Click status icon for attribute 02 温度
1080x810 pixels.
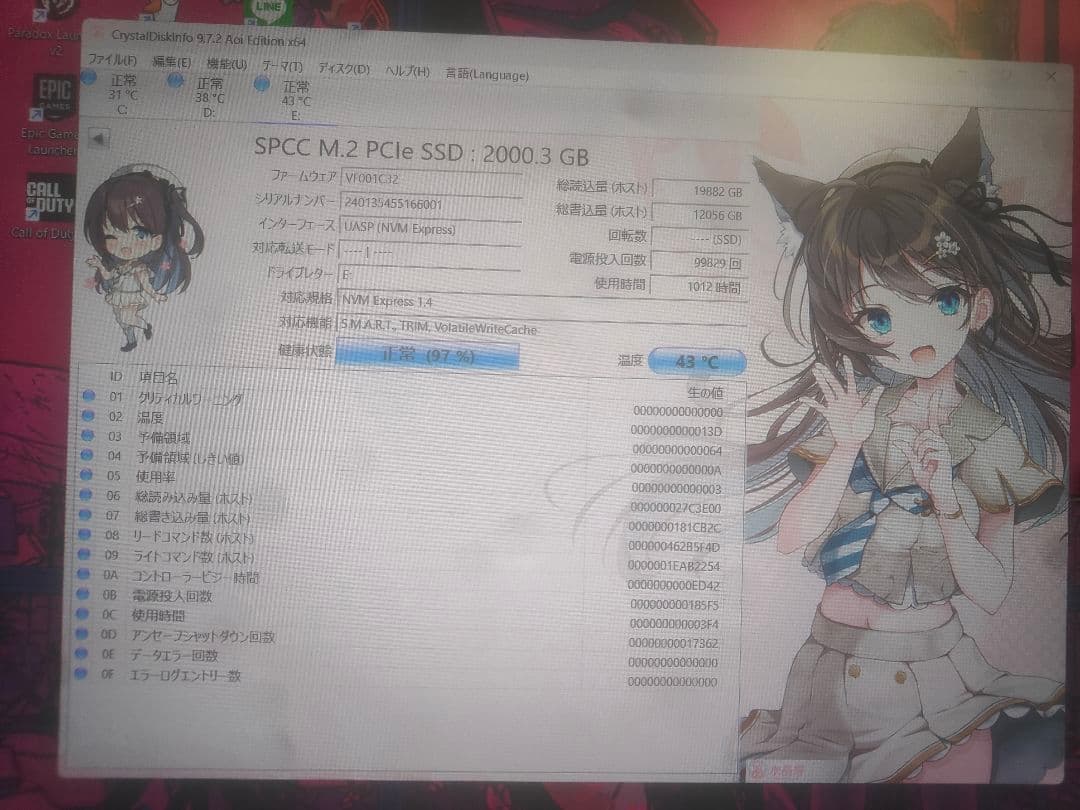(87, 415)
